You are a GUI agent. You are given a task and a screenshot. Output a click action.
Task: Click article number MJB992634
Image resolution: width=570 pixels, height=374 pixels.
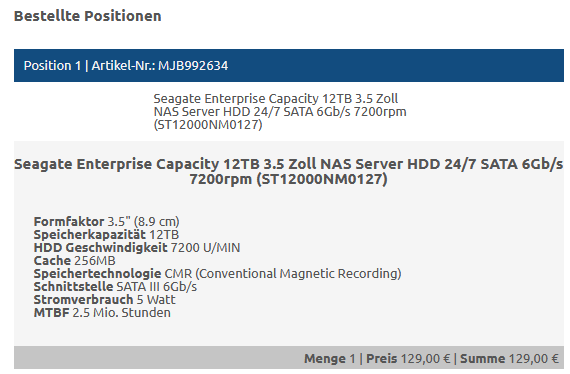(193, 66)
